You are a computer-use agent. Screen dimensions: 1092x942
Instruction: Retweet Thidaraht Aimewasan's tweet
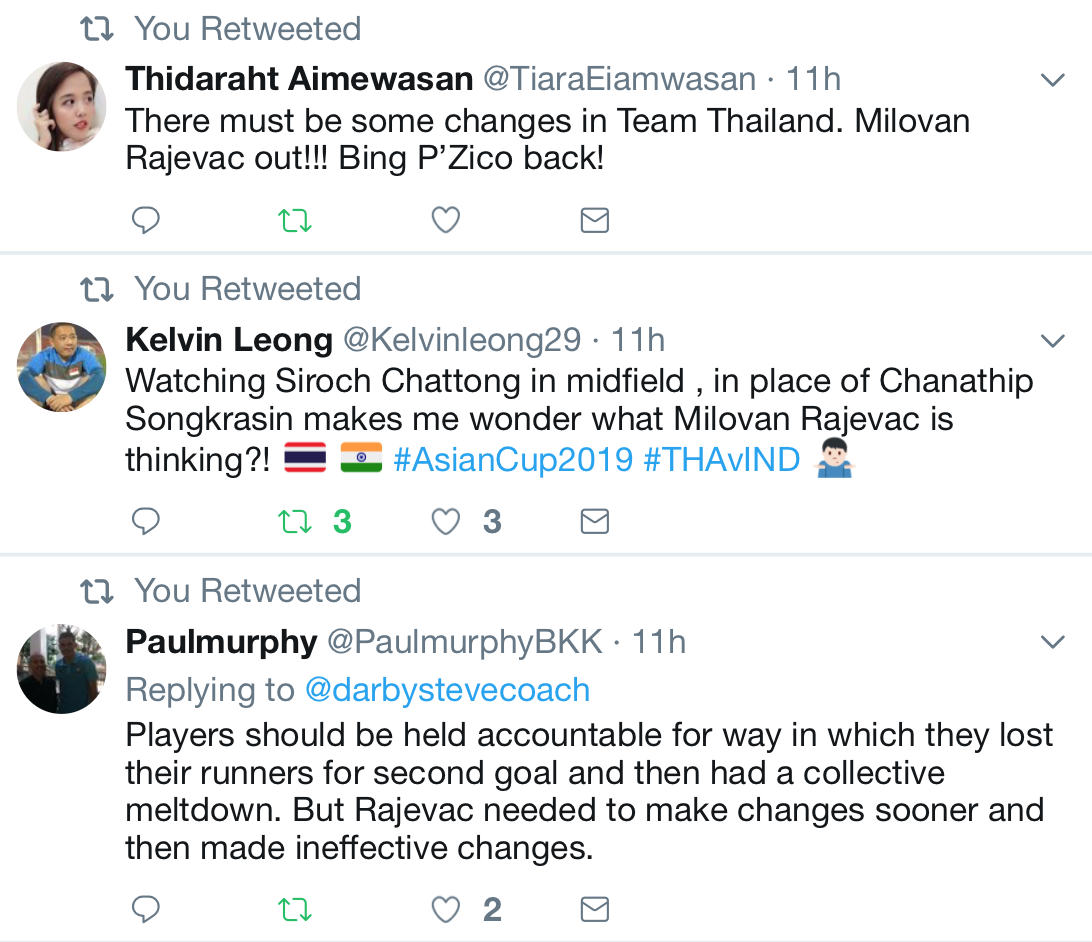click(295, 219)
